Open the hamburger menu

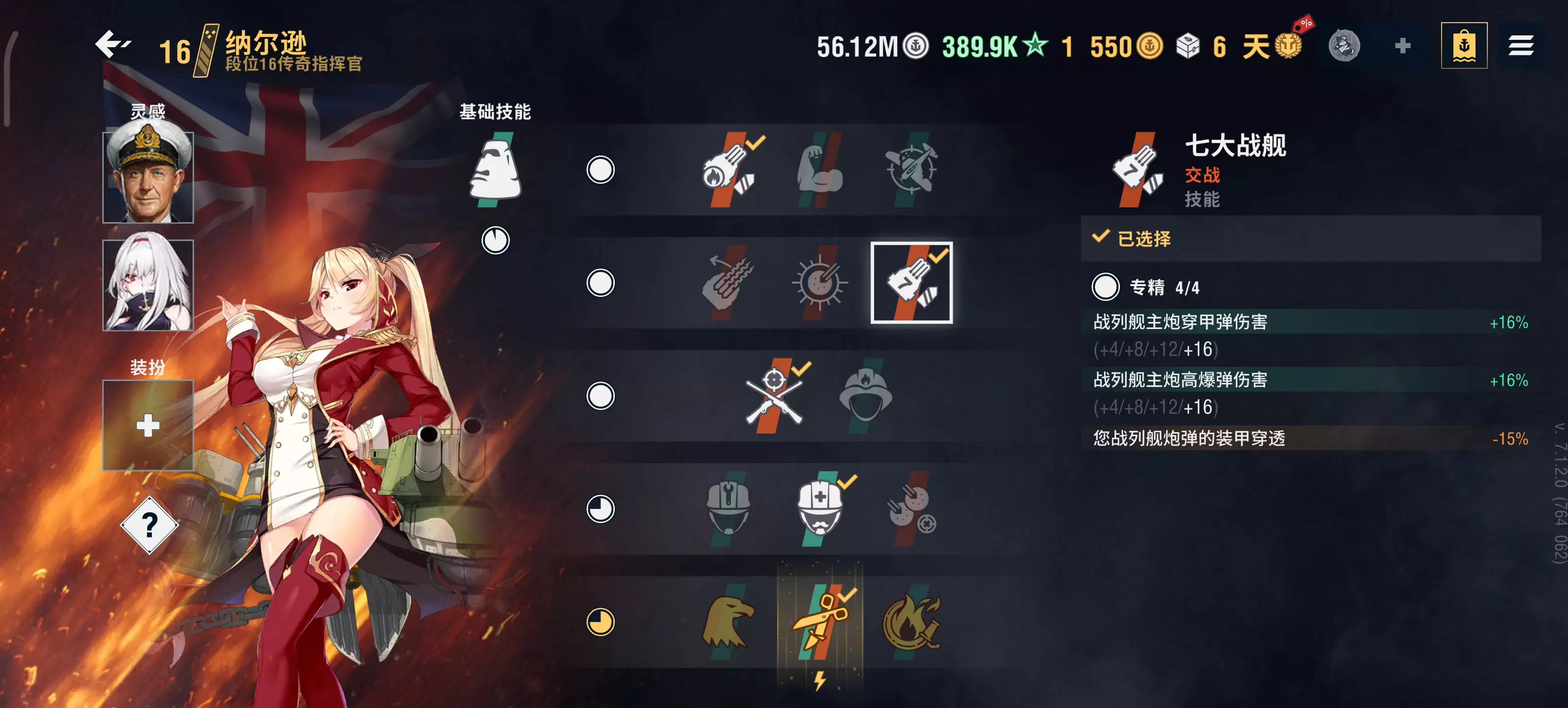[x=1520, y=46]
